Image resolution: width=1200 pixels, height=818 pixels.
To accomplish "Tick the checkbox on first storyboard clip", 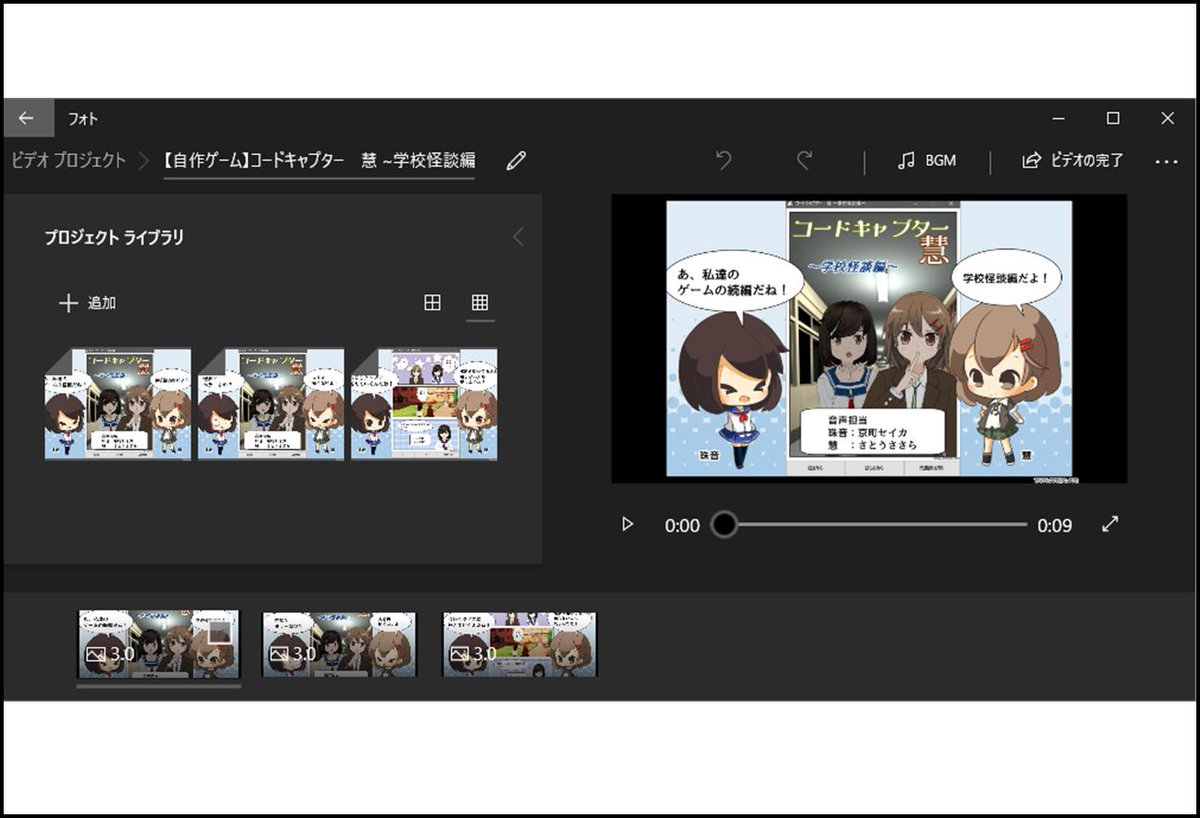I will 220,632.
